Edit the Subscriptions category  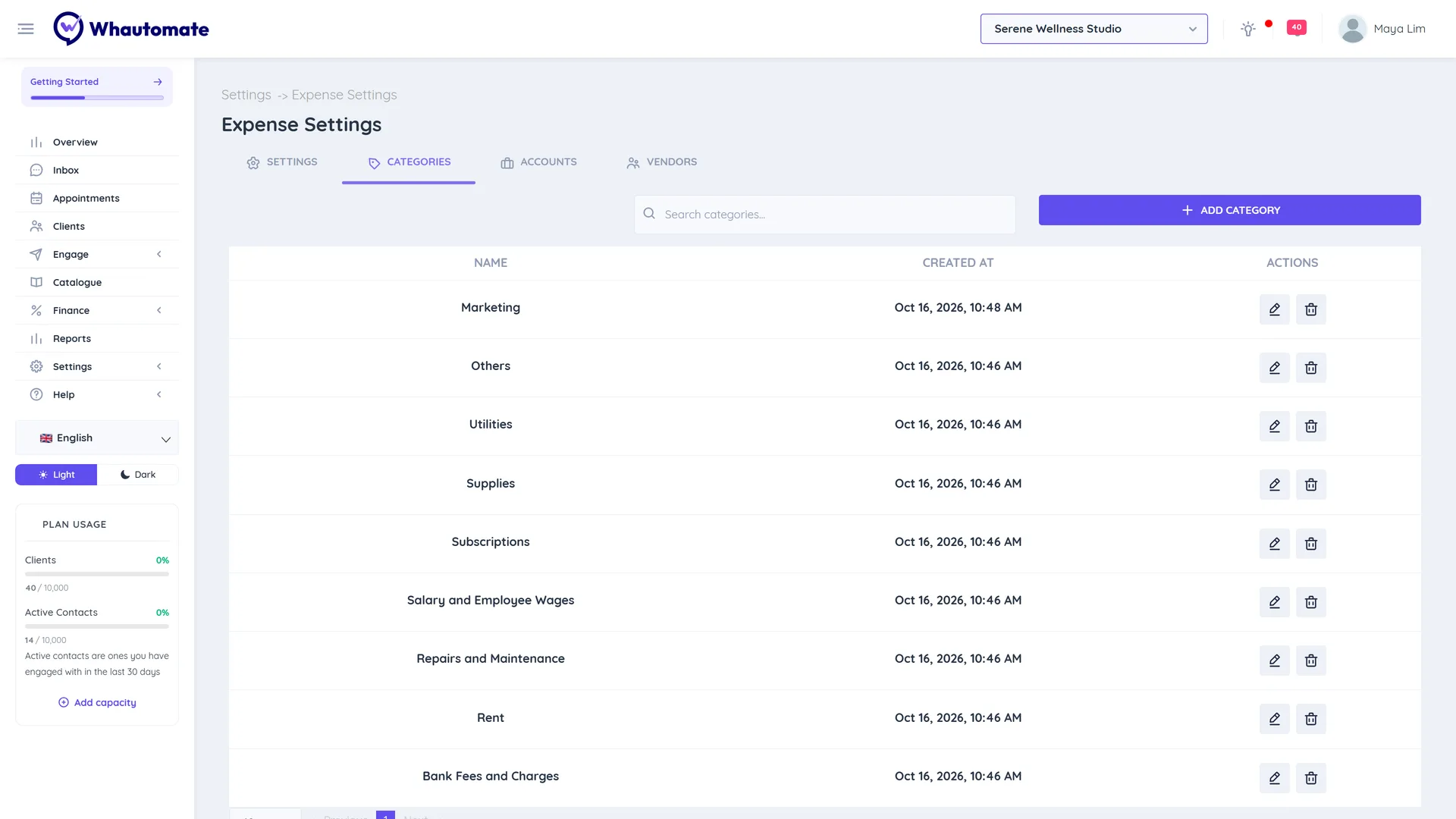point(1275,544)
